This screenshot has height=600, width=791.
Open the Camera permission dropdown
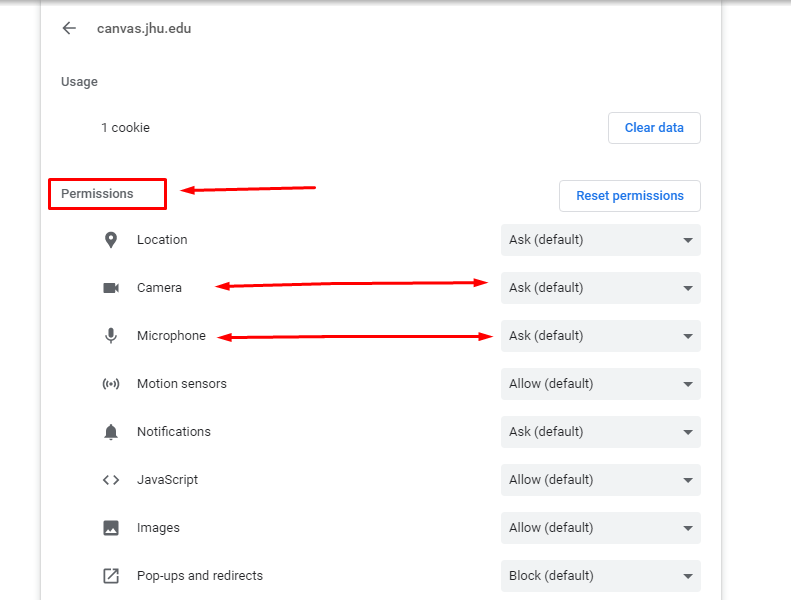click(600, 288)
